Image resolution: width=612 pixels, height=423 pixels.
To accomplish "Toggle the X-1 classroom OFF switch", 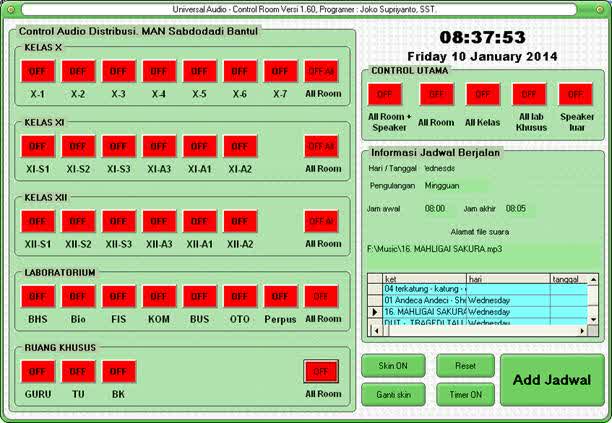I will pos(37,71).
